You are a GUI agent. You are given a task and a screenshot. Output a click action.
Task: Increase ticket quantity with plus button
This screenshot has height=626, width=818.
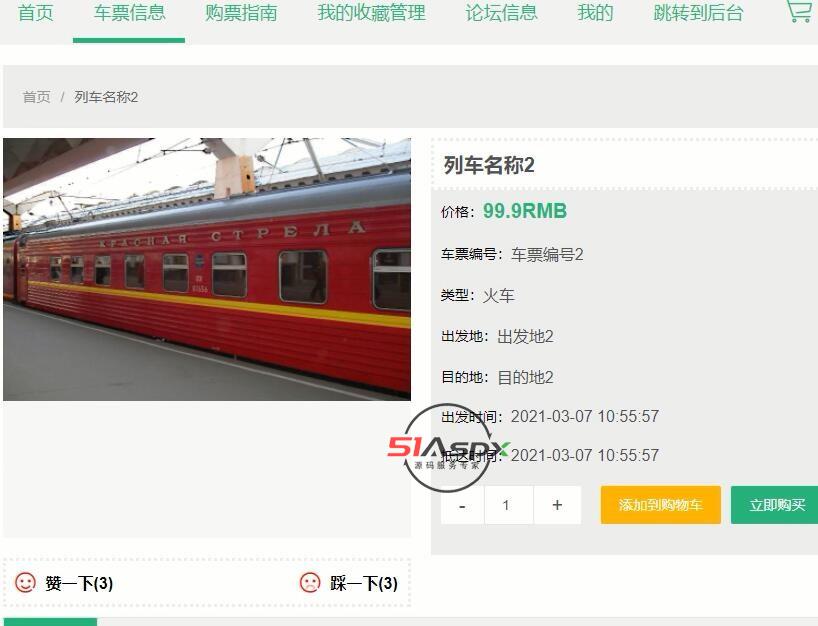click(557, 505)
